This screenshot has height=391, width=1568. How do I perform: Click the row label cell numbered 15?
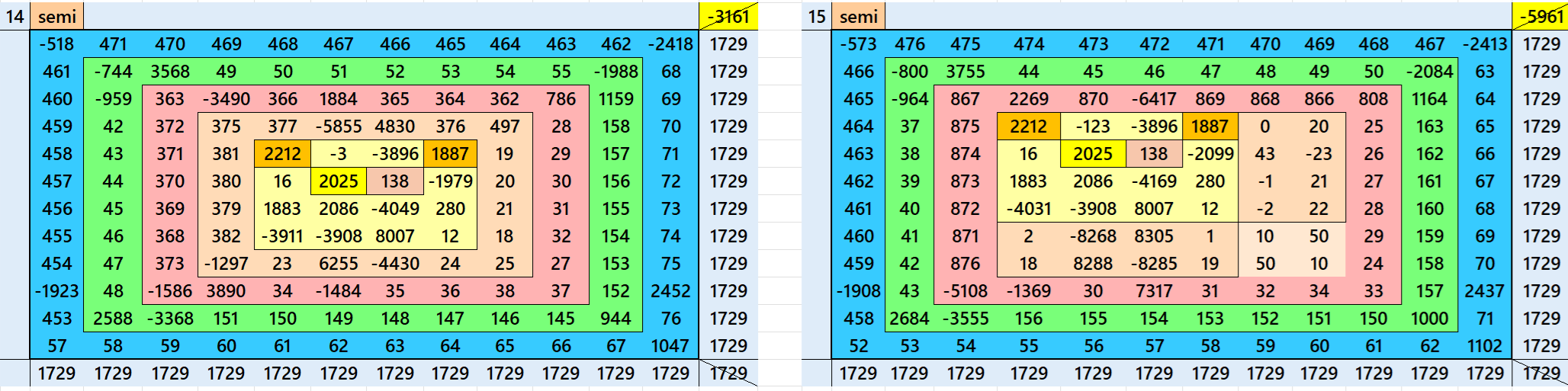tap(816, 16)
